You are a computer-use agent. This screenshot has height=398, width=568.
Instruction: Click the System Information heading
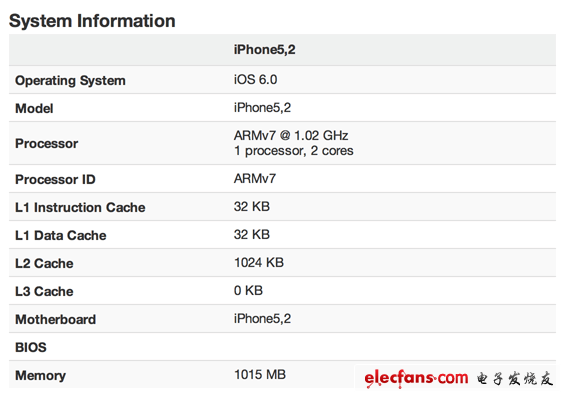[92, 21]
